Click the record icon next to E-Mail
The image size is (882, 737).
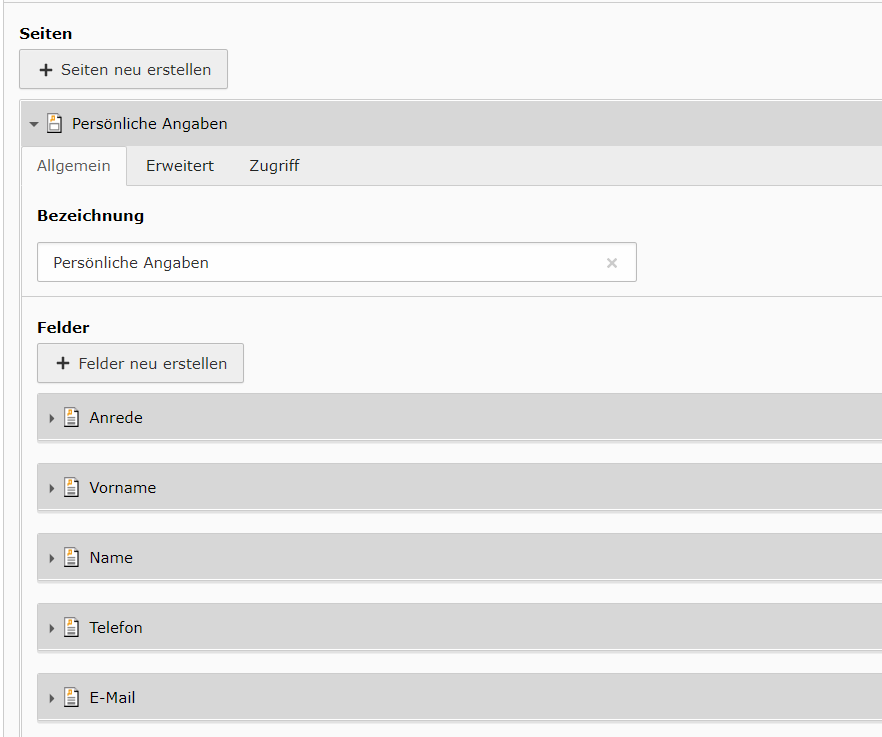71,698
